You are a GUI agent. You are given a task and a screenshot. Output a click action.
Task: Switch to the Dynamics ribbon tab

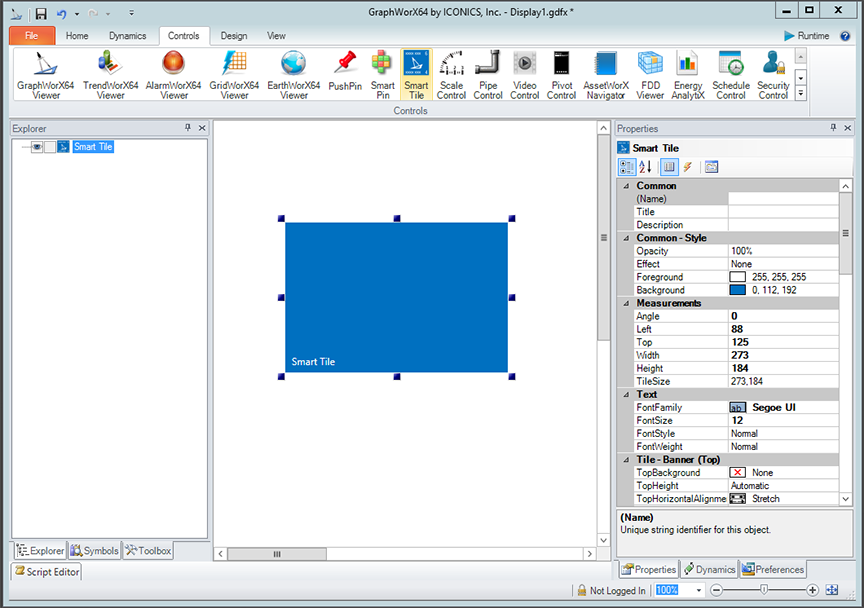[x=127, y=36]
